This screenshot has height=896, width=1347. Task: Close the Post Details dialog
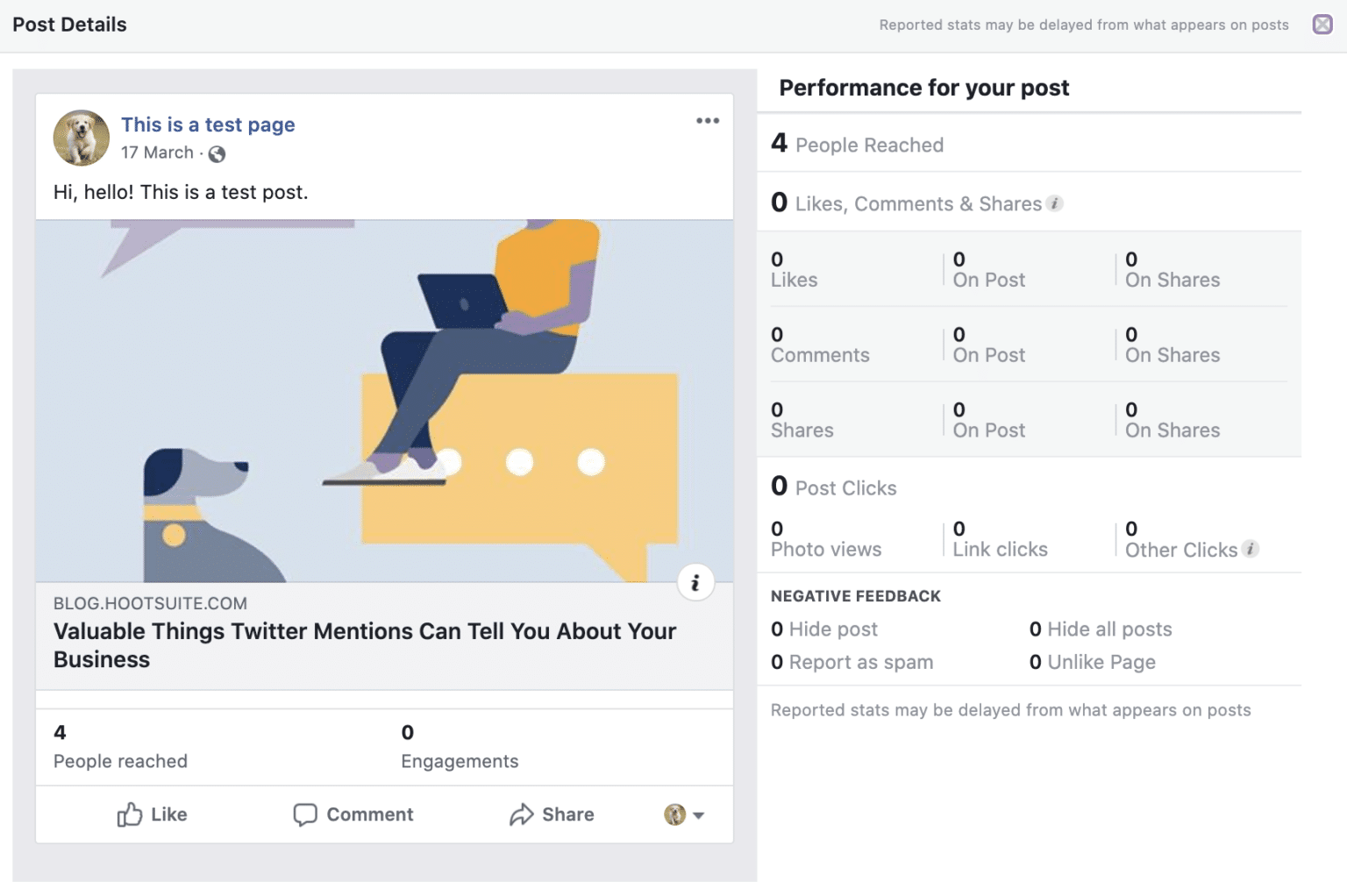[x=1322, y=25]
